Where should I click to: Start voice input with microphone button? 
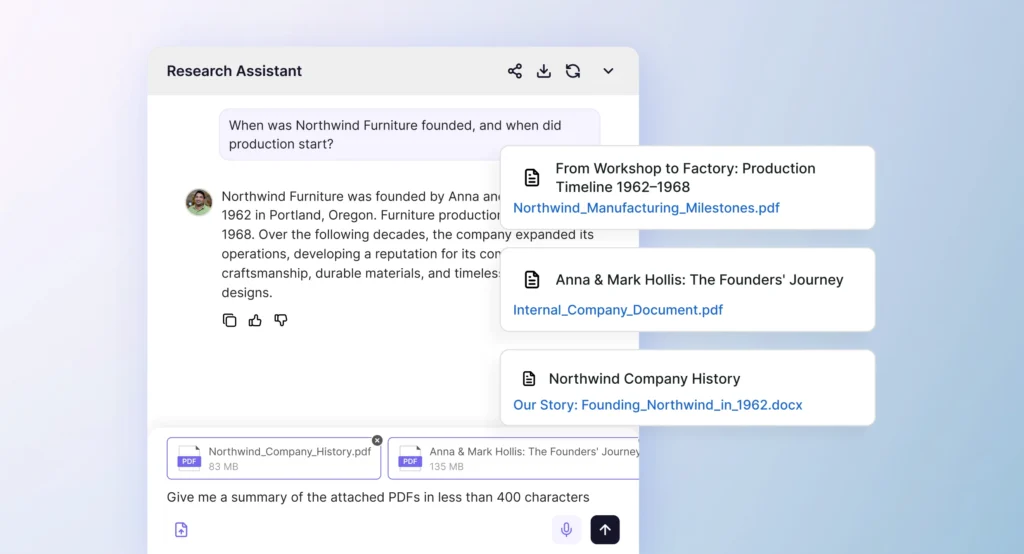click(x=566, y=530)
